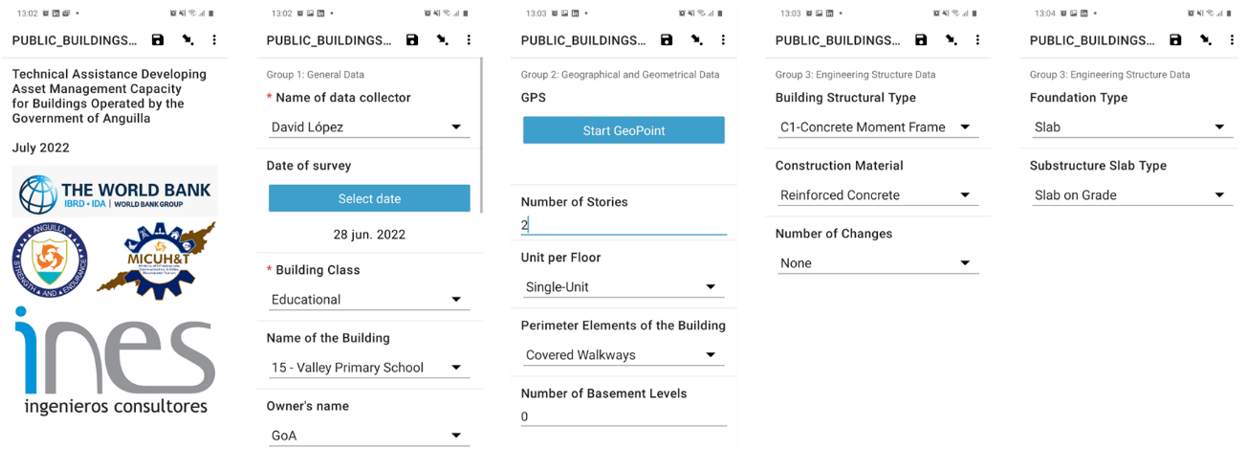This screenshot has width=1248, height=456.
Task: Click The World Bank logo
Action: (115, 194)
